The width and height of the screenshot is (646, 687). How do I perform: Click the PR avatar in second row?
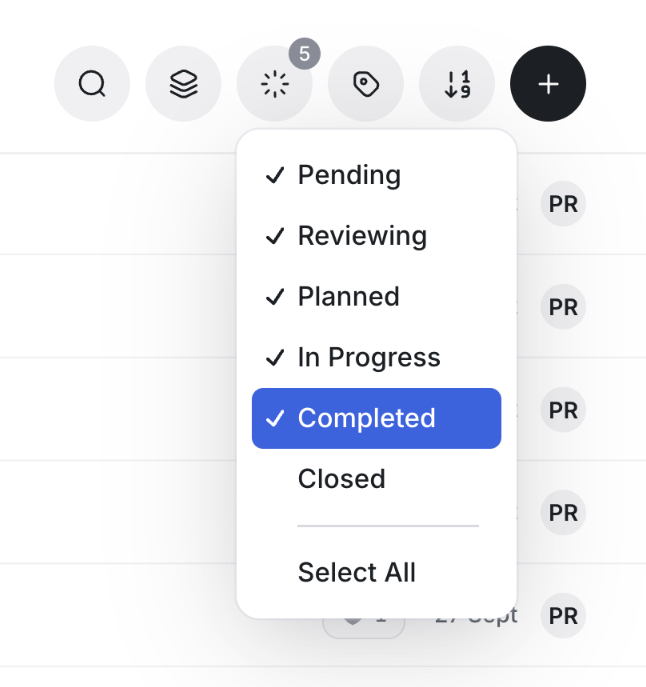pyautogui.click(x=563, y=307)
